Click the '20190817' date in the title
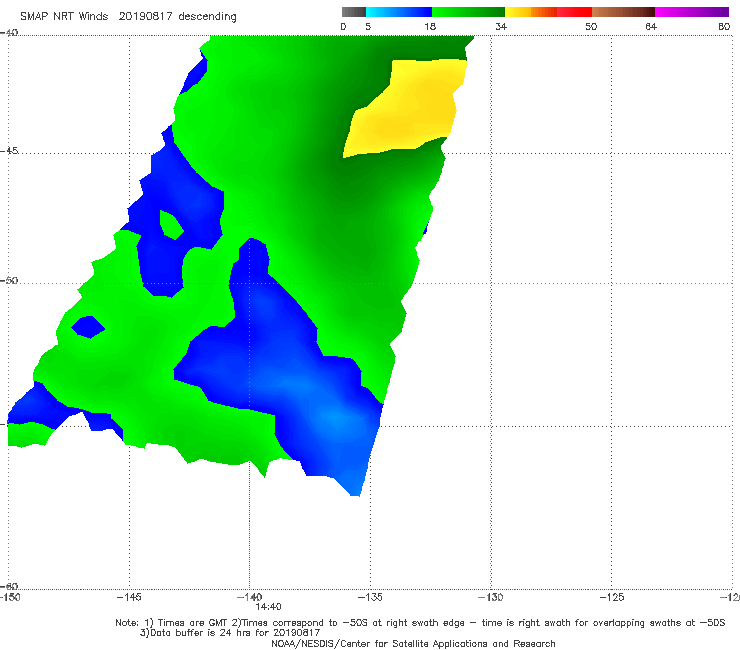Viewport: 740px width, 650px height. click(145, 16)
